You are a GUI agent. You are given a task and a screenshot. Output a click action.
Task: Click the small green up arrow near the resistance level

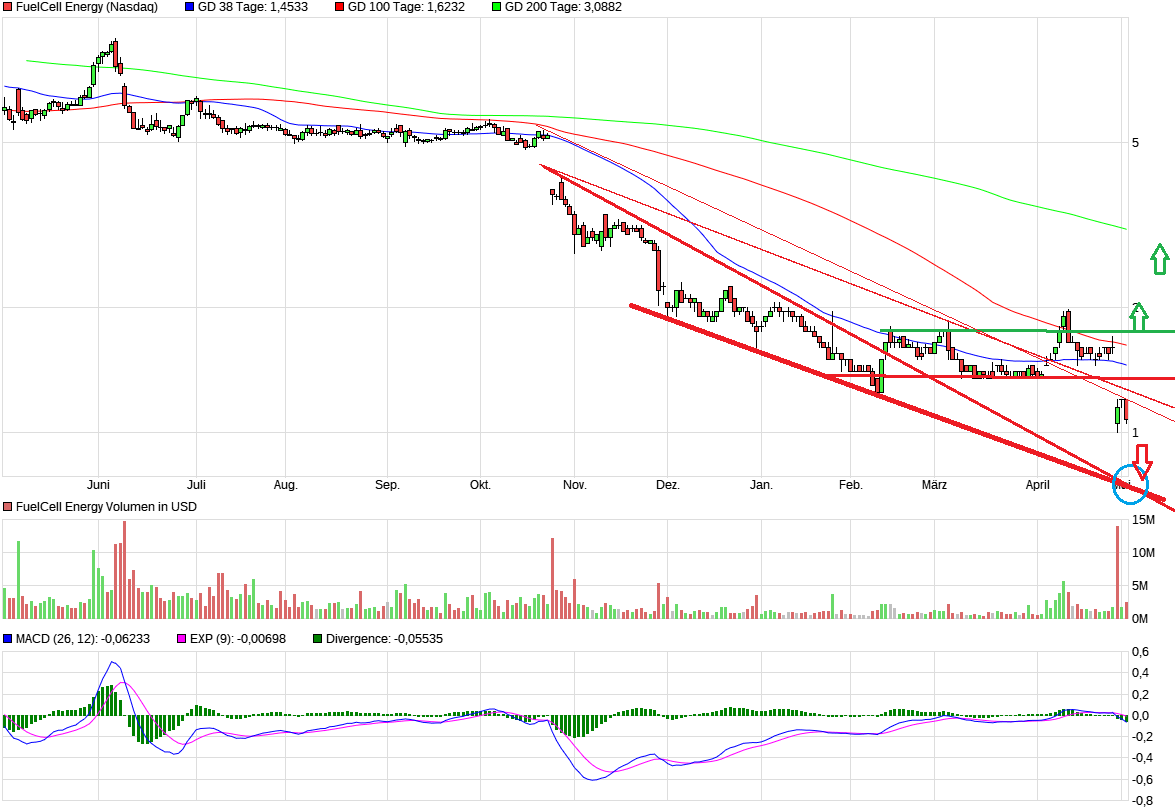pos(1139,318)
